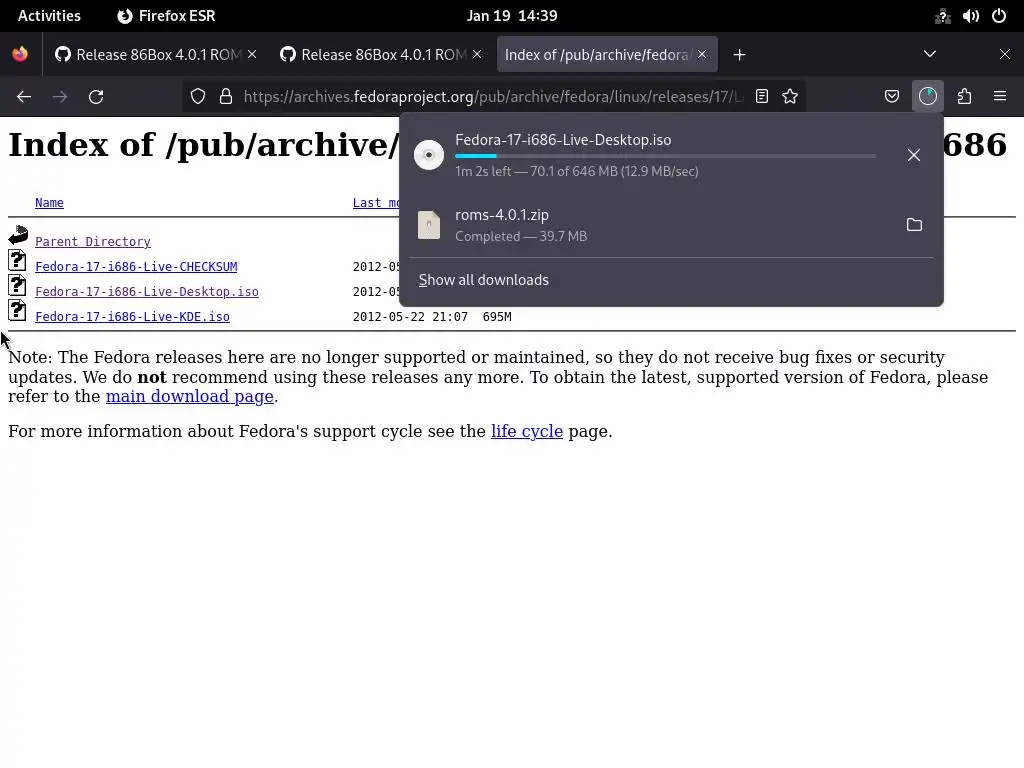Open the Firefox hamburger menu
1024x768 pixels.
point(1000,97)
